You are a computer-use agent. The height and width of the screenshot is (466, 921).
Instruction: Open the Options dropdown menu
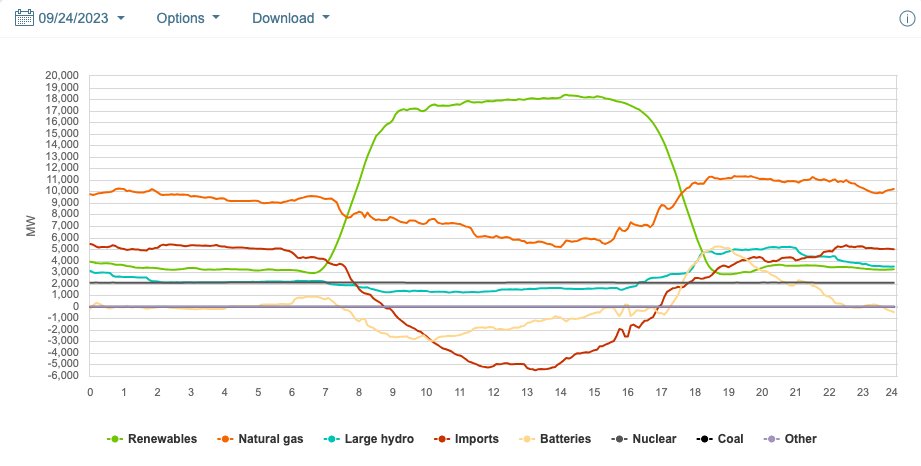[x=188, y=18]
